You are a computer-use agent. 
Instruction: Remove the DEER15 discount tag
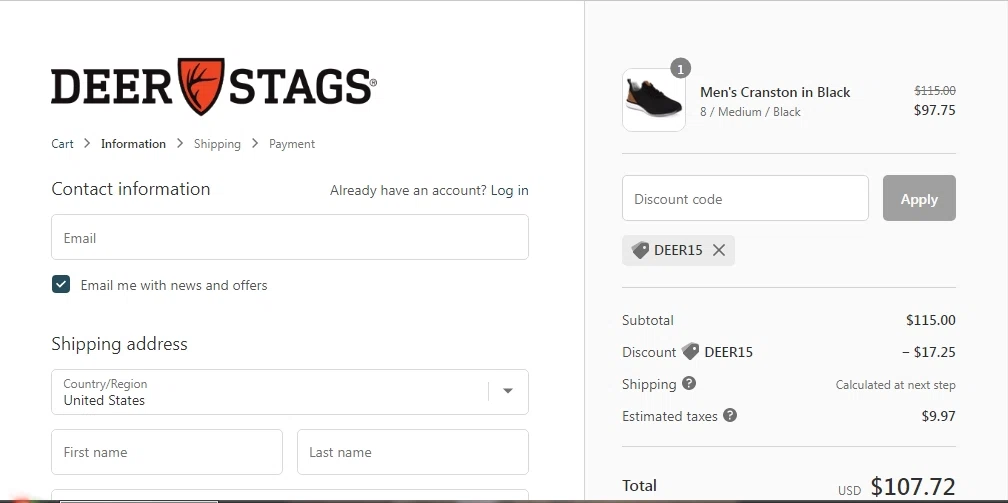click(719, 250)
